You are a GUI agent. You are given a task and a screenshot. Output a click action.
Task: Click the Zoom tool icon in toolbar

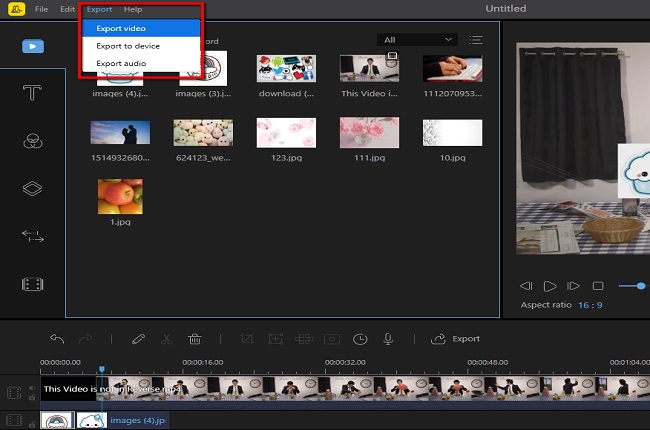click(x=275, y=339)
